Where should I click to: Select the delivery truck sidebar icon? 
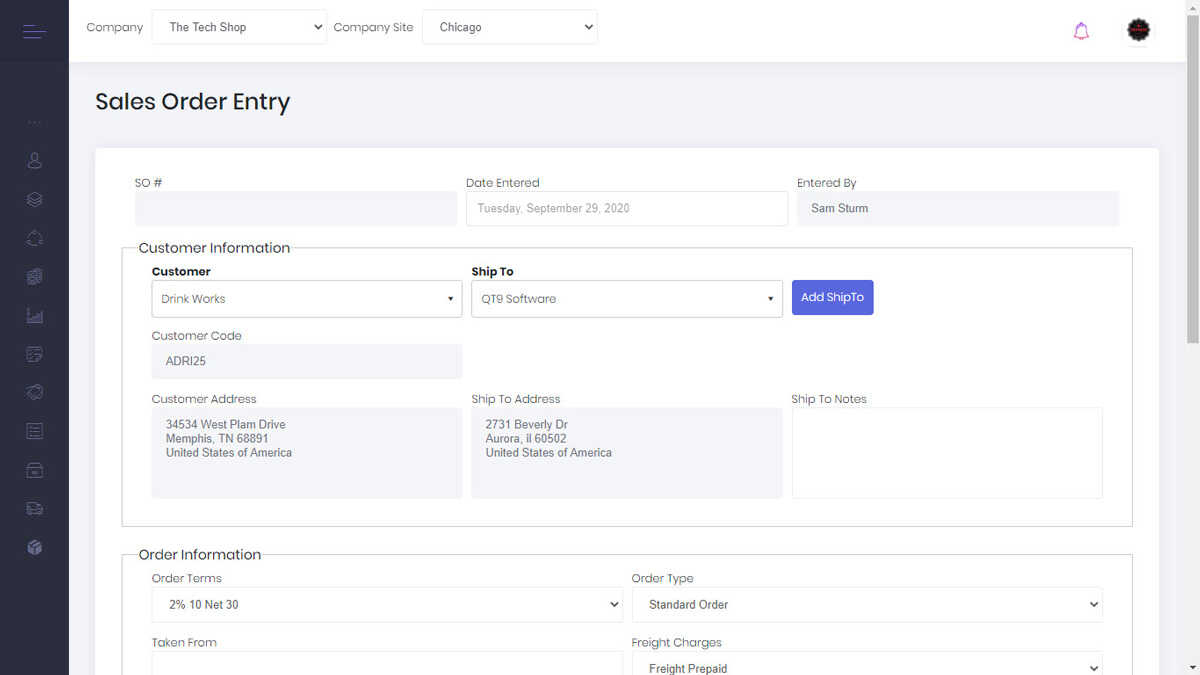34,508
